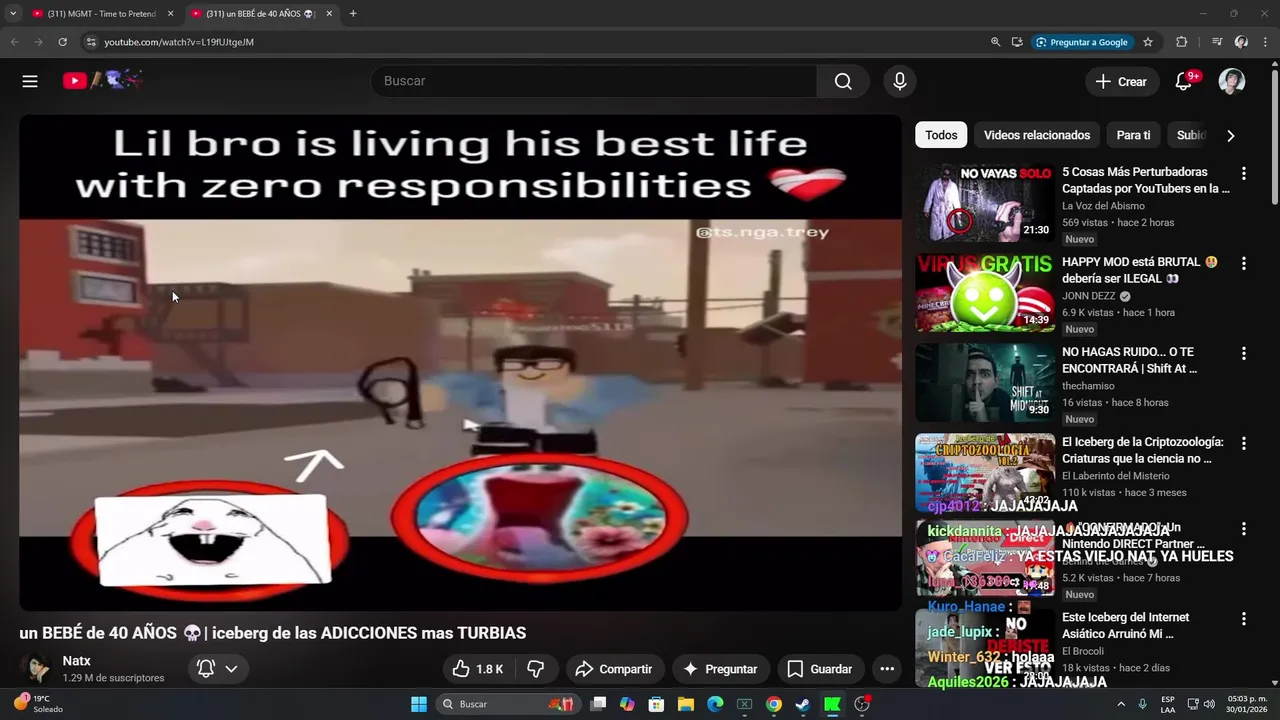This screenshot has height=720, width=1280.
Task: Go to YouTube home via logo
Action: point(103,81)
